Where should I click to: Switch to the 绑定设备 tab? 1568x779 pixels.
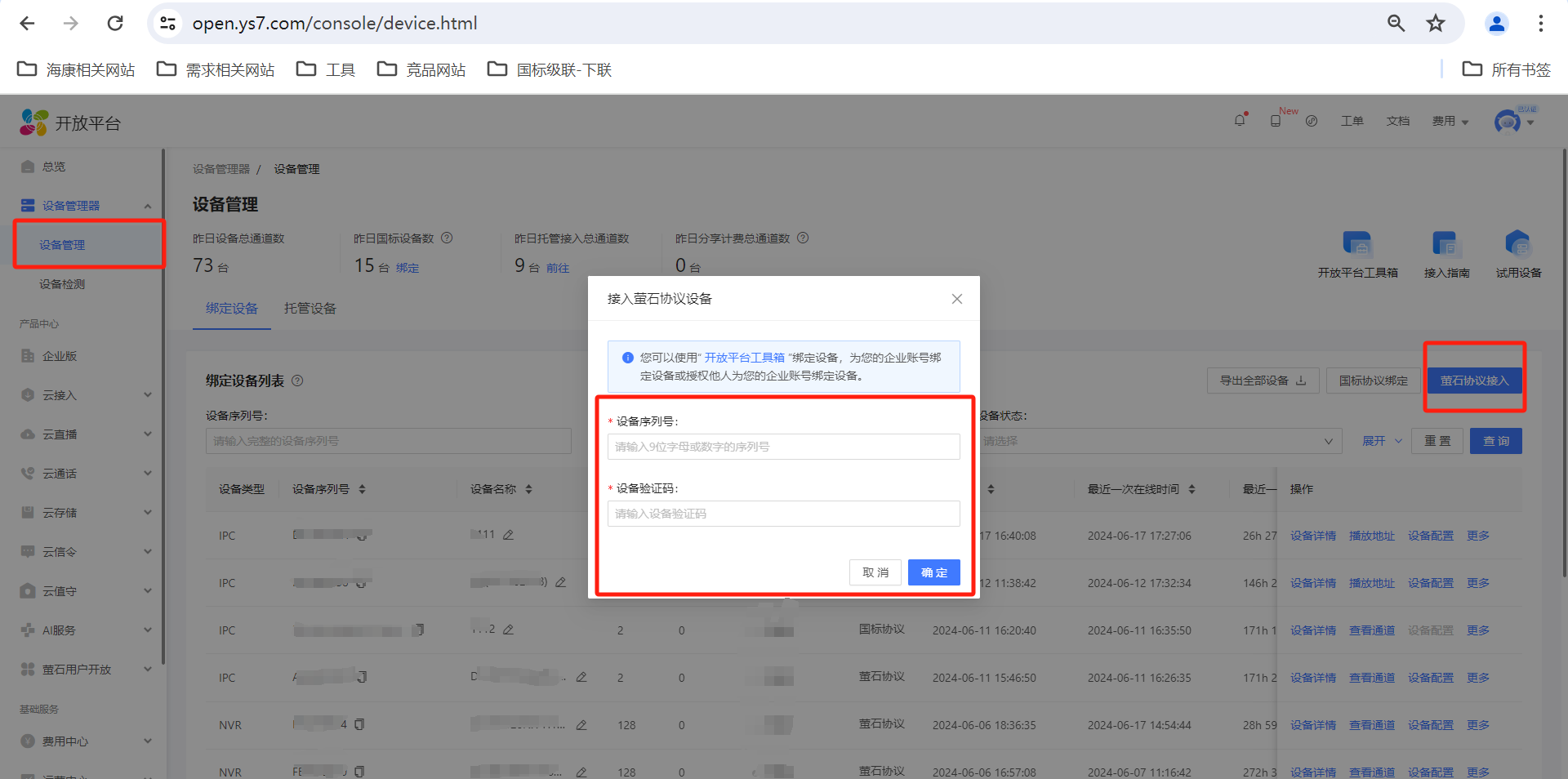click(232, 309)
